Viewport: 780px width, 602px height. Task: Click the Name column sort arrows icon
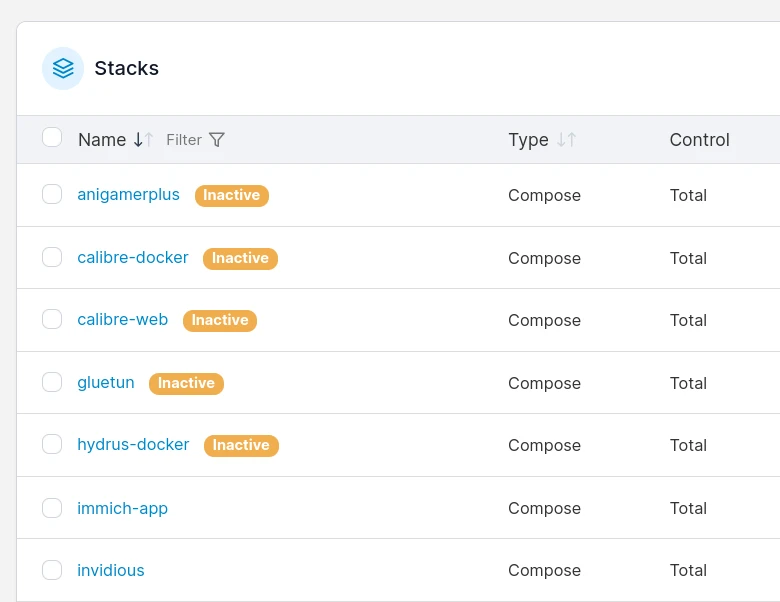pyautogui.click(x=143, y=140)
